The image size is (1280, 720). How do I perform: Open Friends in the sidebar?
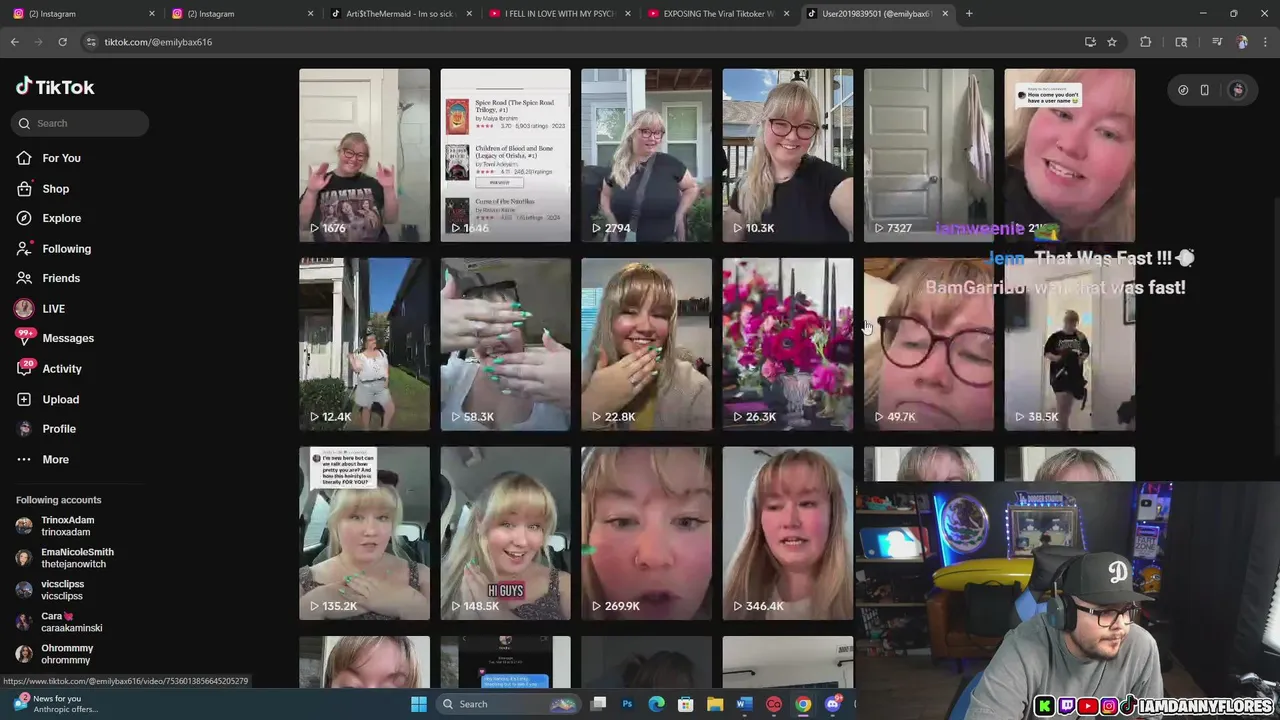[48, 278]
